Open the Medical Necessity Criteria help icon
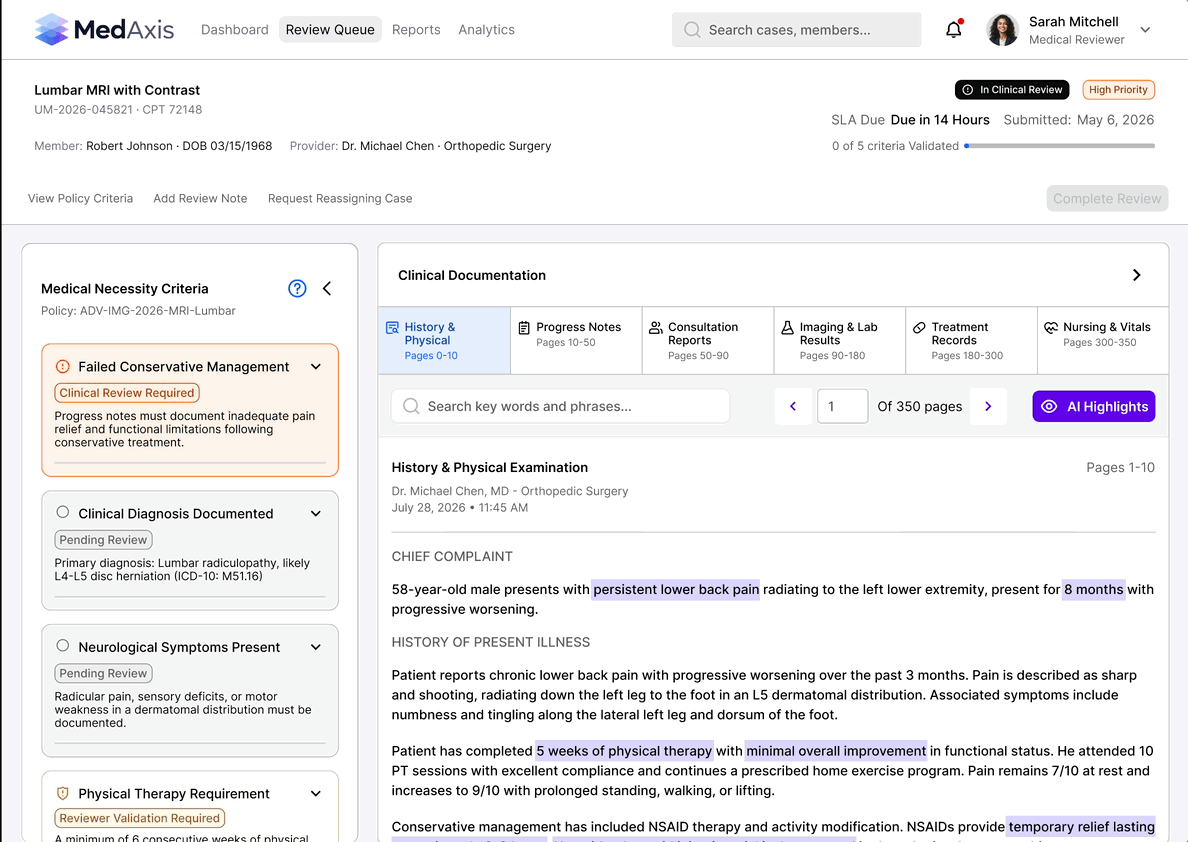 click(x=297, y=289)
